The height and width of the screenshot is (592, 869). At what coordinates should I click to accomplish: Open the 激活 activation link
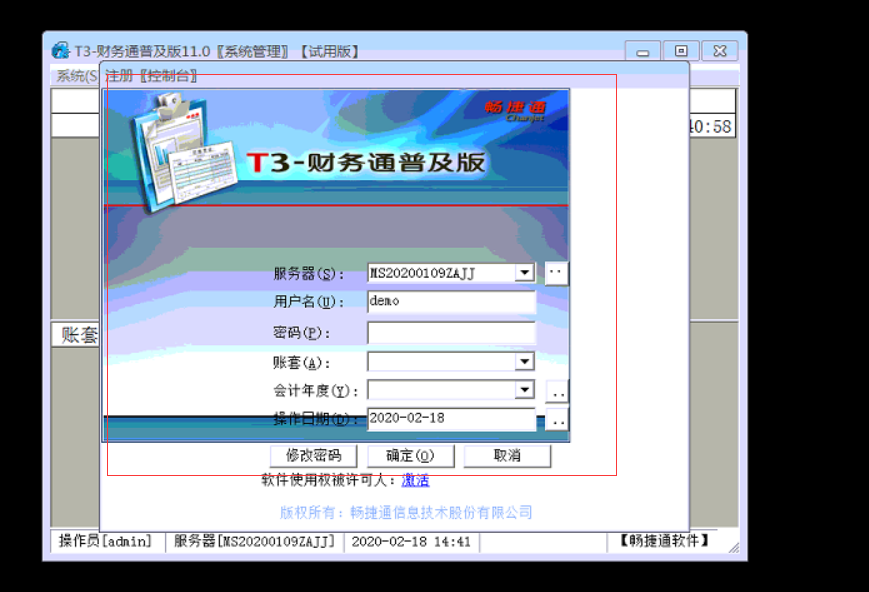click(x=415, y=479)
